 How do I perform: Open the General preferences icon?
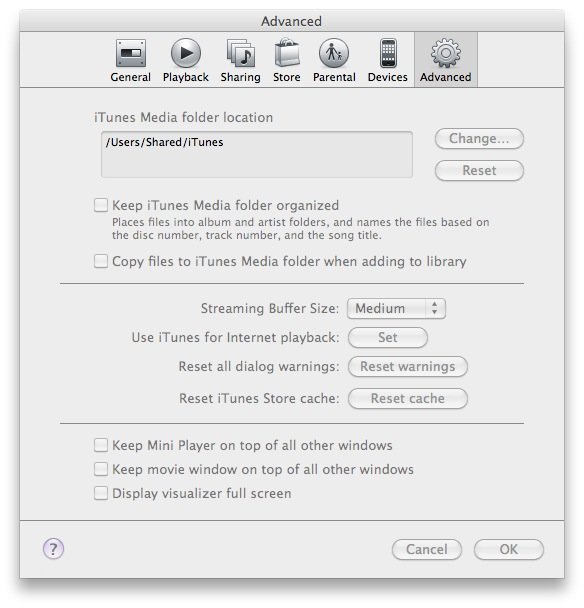point(131,54)
